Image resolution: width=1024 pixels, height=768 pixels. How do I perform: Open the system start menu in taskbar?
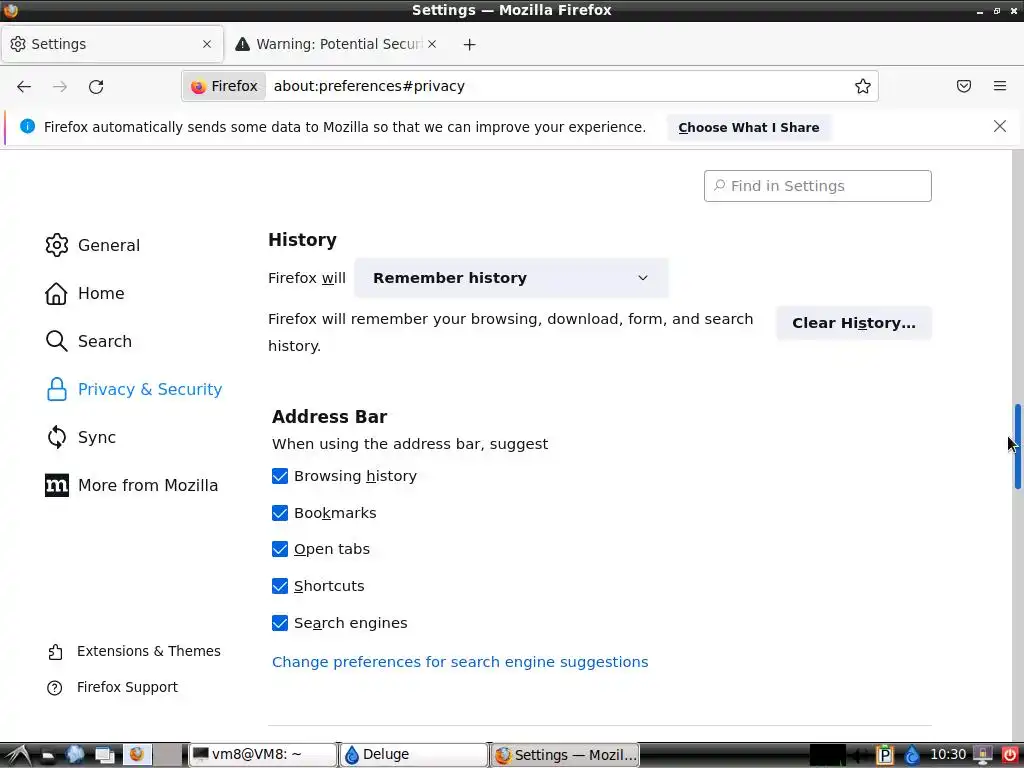click(16, 755)
